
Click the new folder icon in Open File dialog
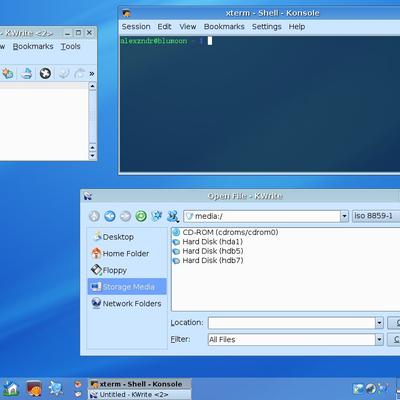click(157, 216)
